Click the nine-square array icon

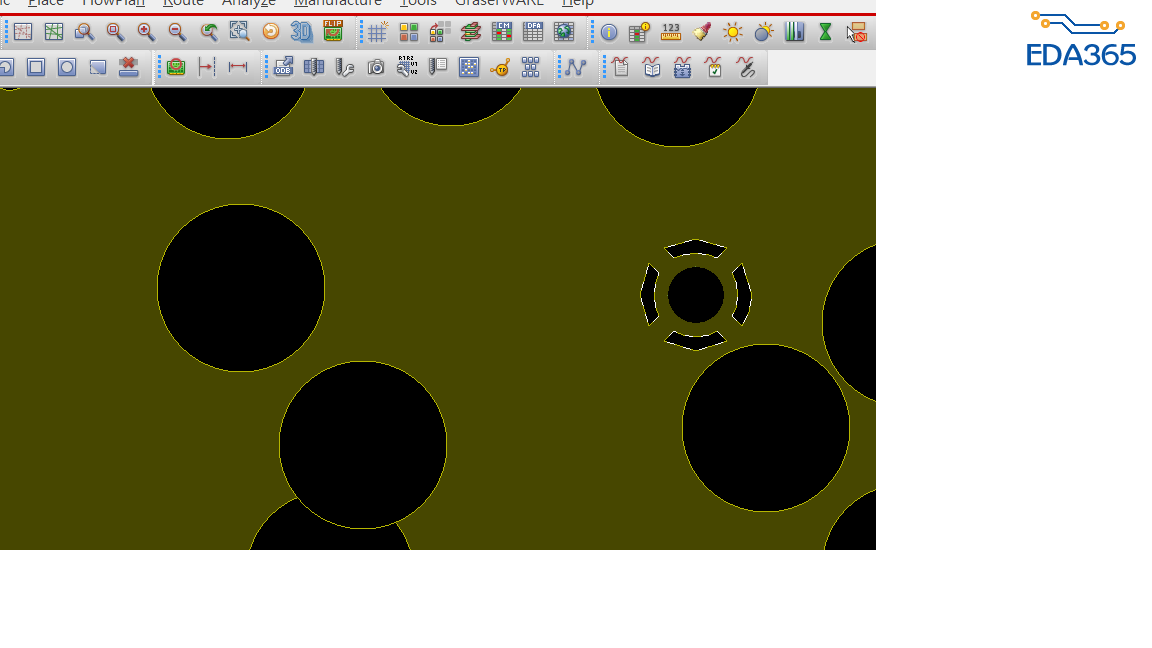530,68
